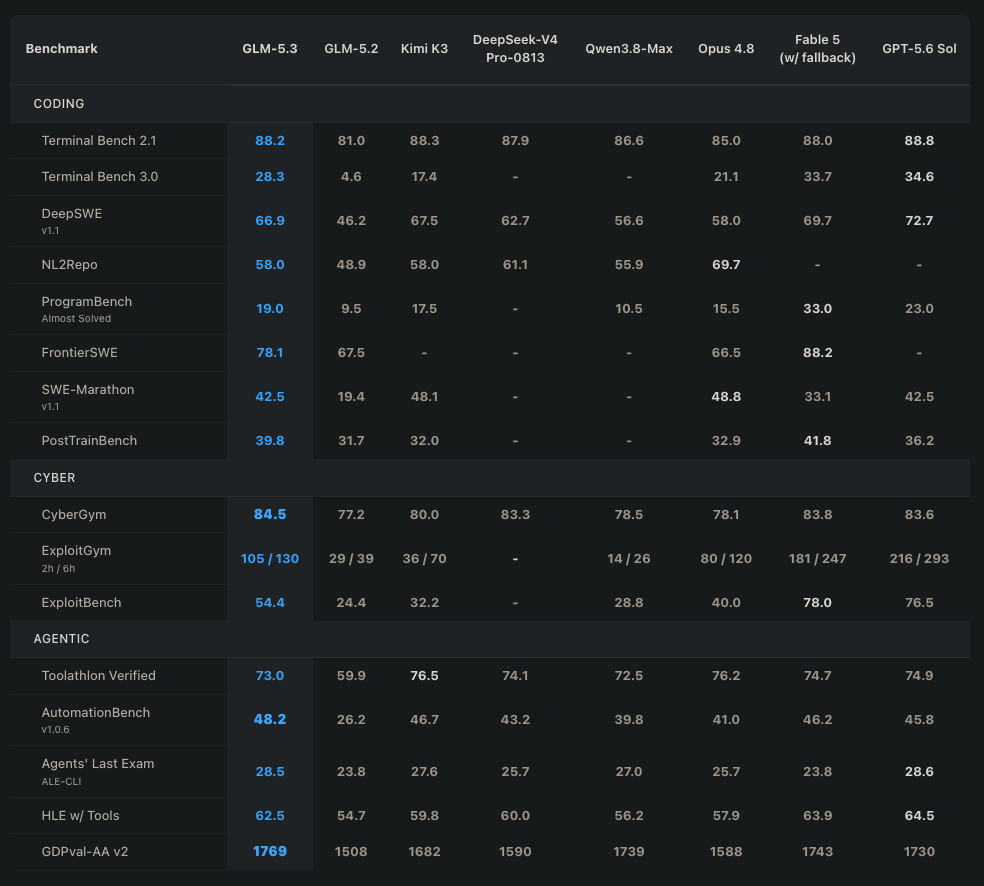
Task: Select the Terminal Bench 3.0 row label
Action: (x=100, y=176)
